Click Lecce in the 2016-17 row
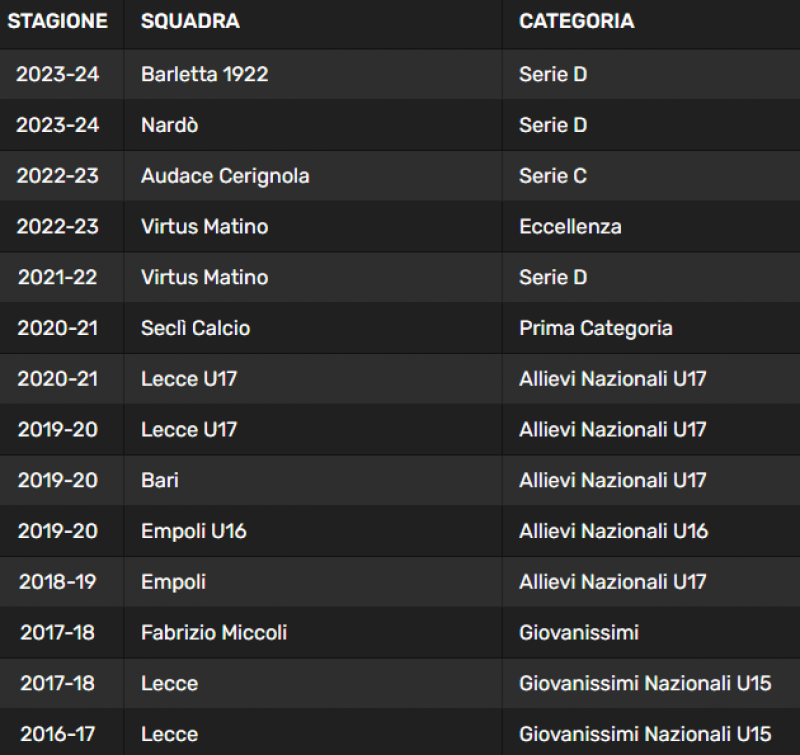Viewport: 800px width, 755px height. 169,734
